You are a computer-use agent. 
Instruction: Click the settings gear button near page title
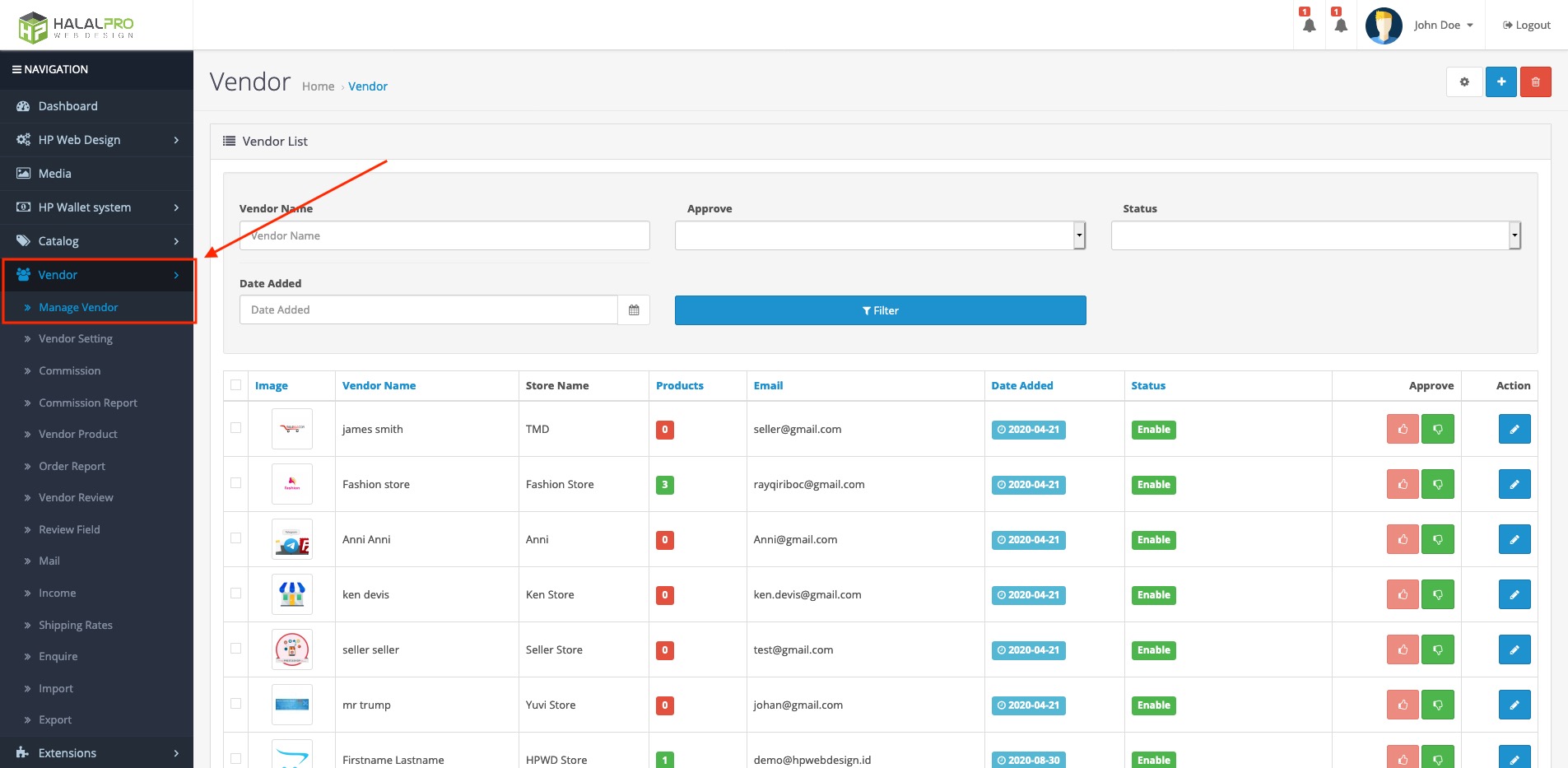[1463, 82]
